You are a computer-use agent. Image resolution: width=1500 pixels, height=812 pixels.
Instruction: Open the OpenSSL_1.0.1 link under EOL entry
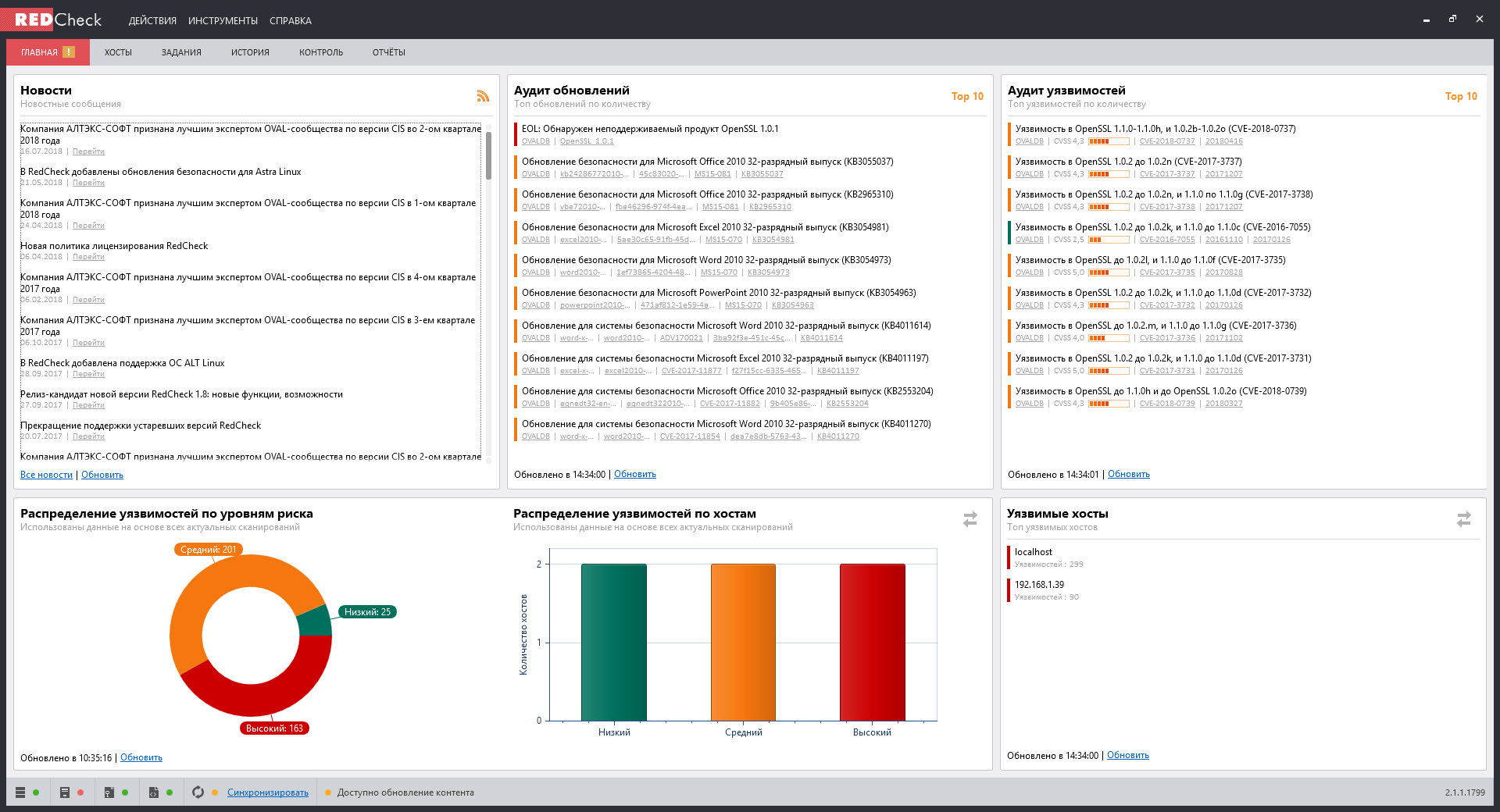[587, 141]
